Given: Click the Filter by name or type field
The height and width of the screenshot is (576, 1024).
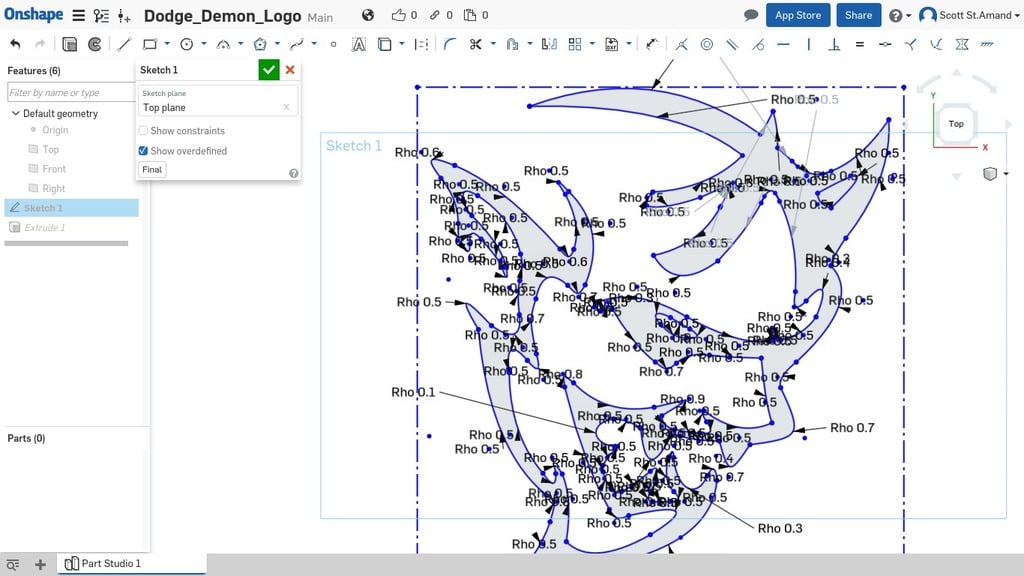Looking at the screenshot, I should 70,93.
